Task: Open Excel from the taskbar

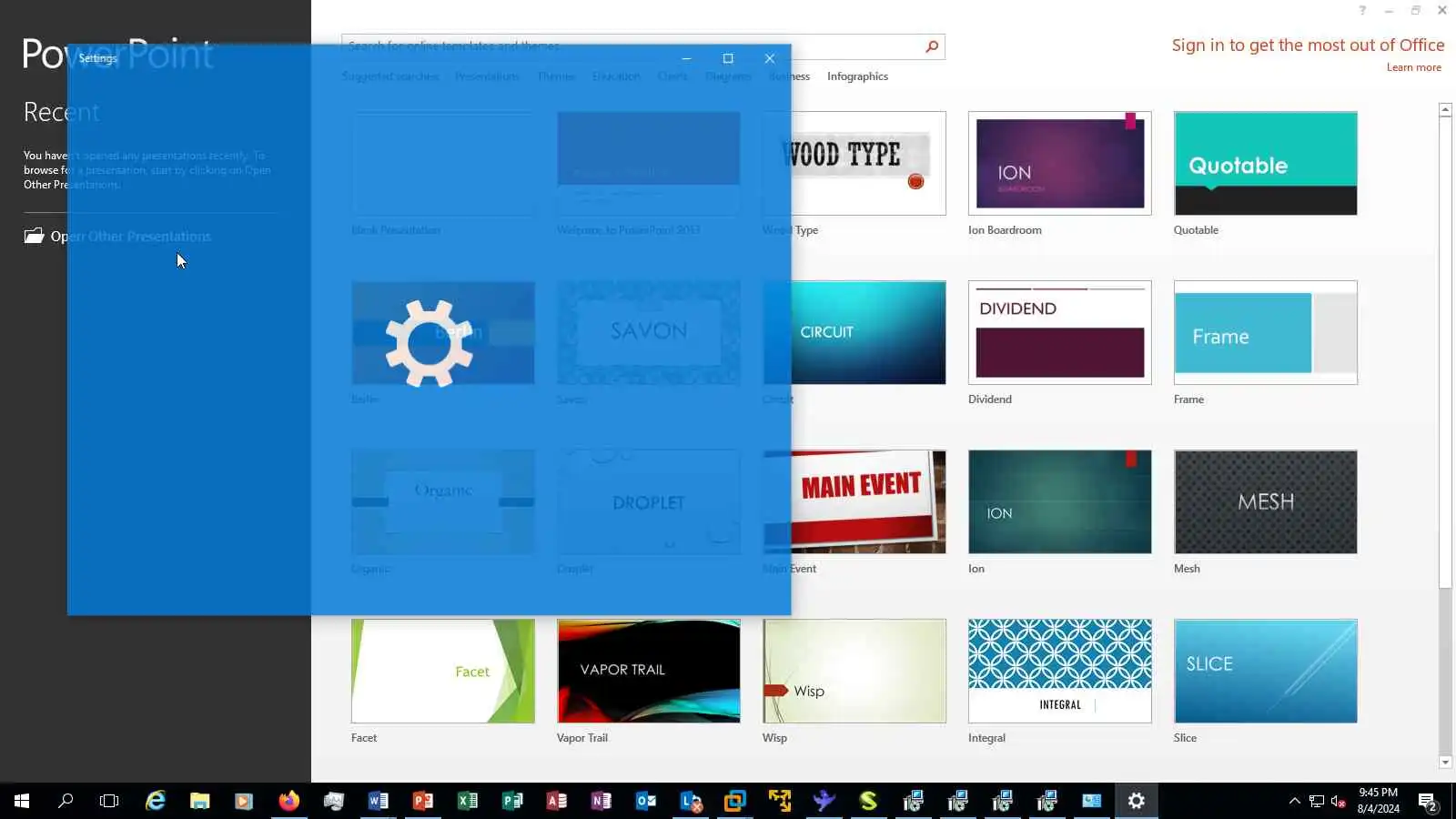Action: pyautogui.click(x=468, y=801)
